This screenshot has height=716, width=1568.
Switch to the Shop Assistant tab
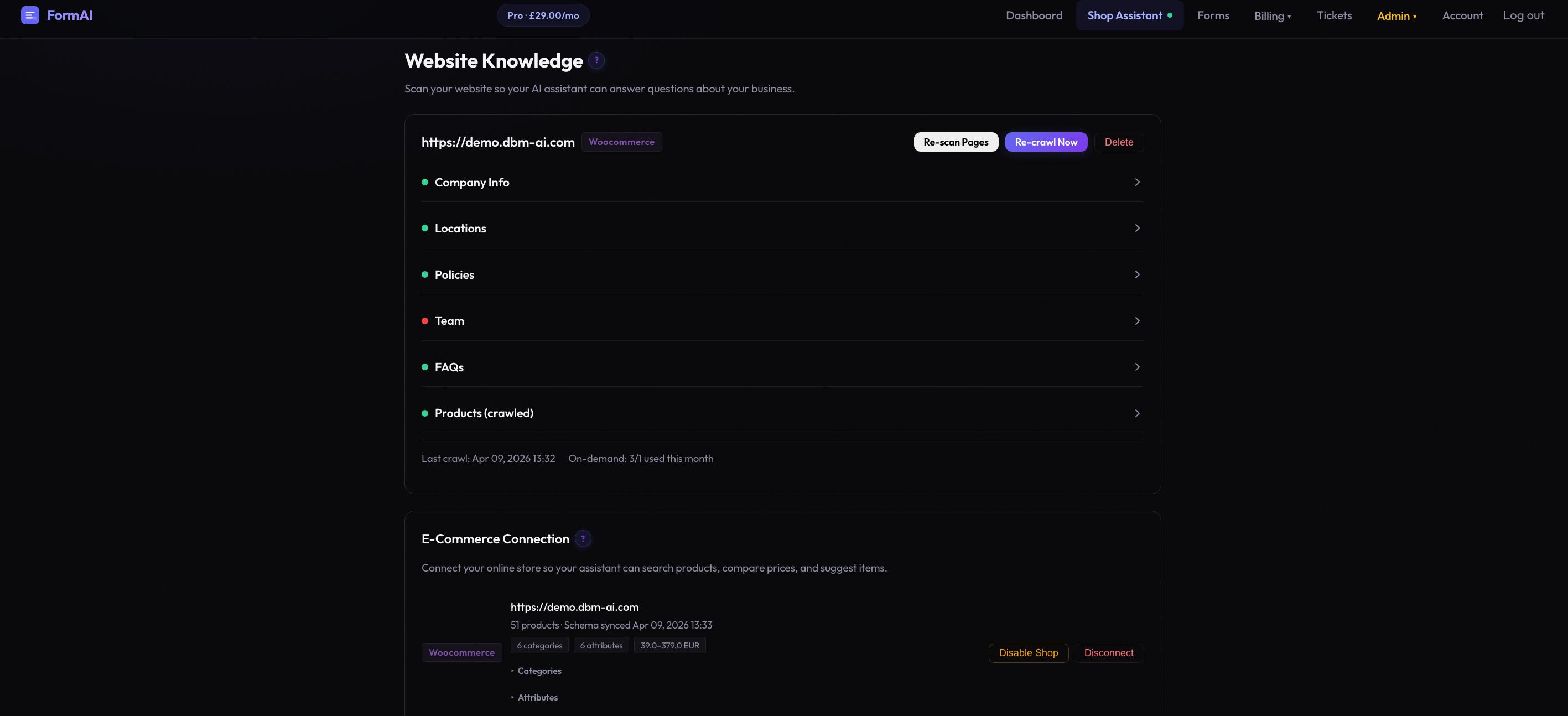pyautogui.click(x=1124, y=15)
